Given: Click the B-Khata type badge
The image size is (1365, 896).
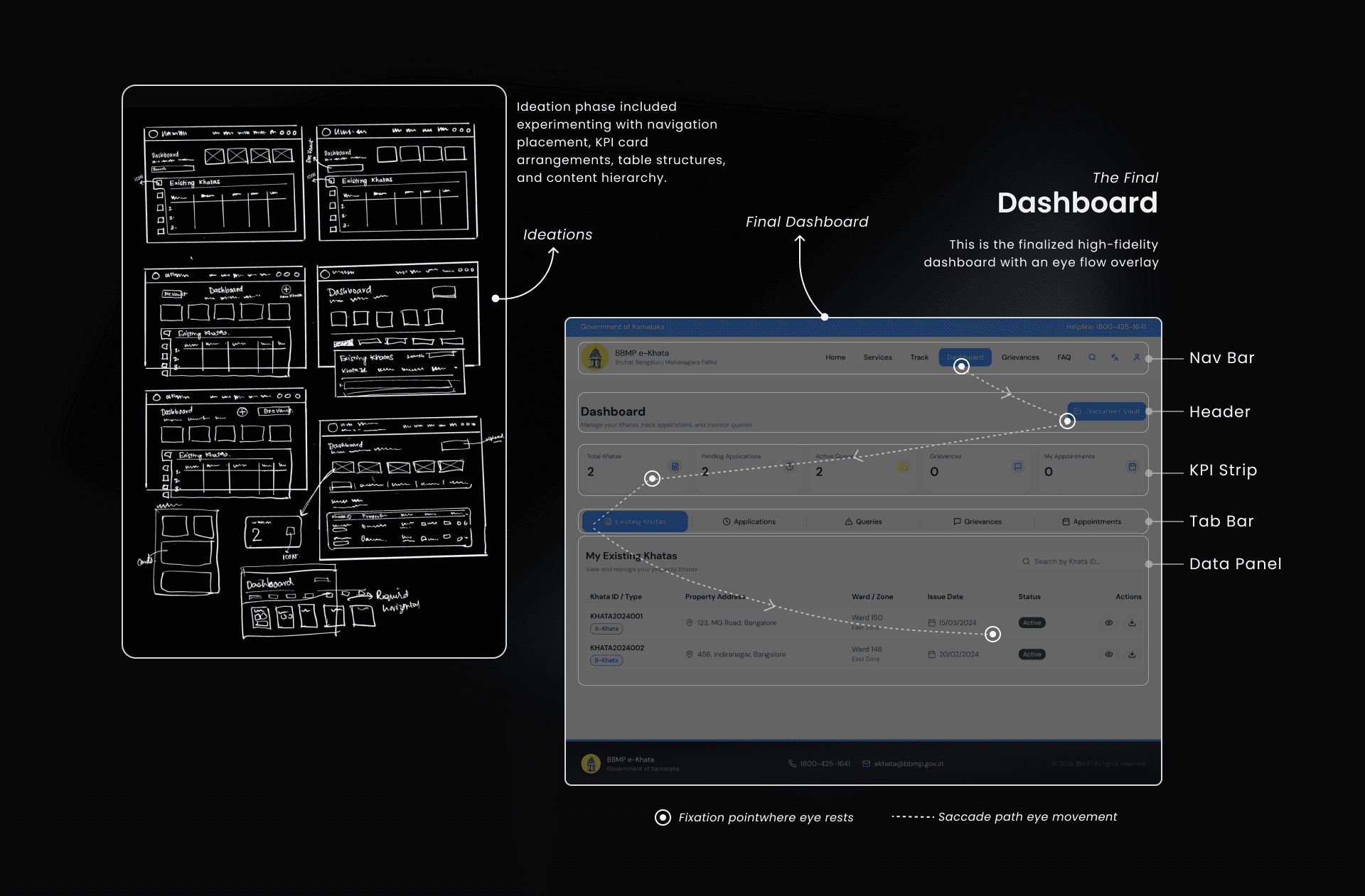Looking at the screenshot, I should tap(606, 661).
